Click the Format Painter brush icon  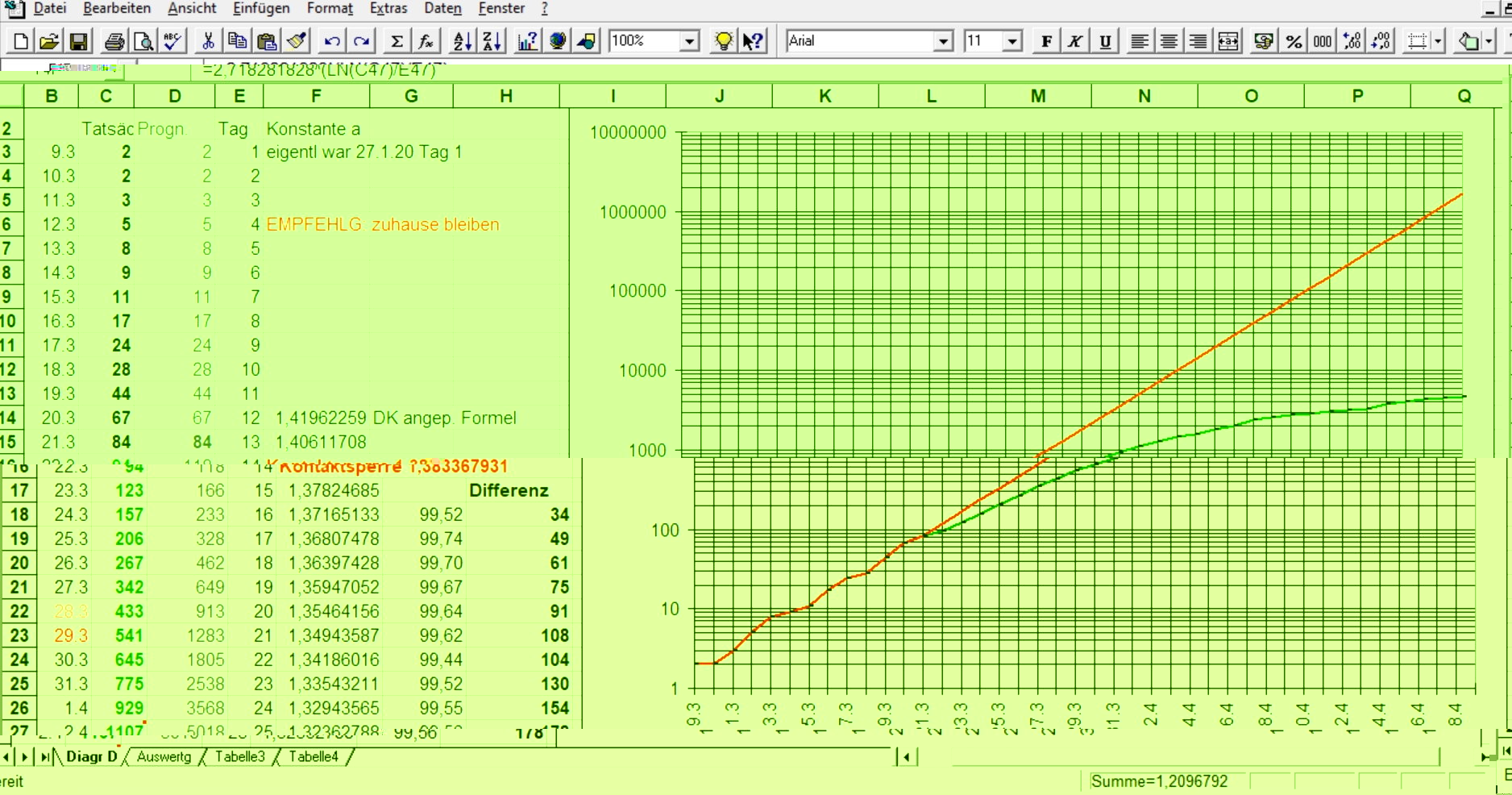click(297, 41)
